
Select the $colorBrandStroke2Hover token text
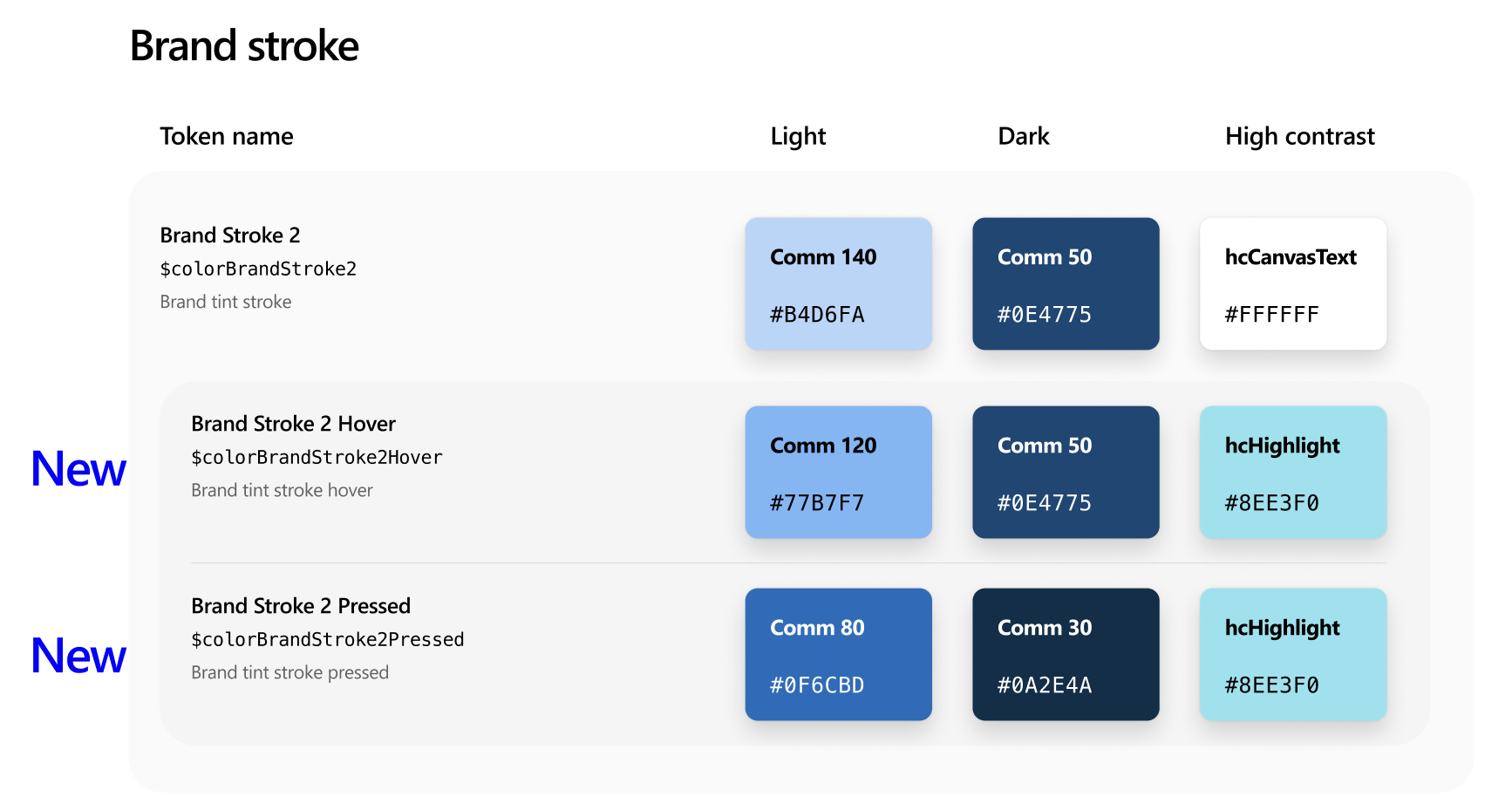tap(317, 457)
